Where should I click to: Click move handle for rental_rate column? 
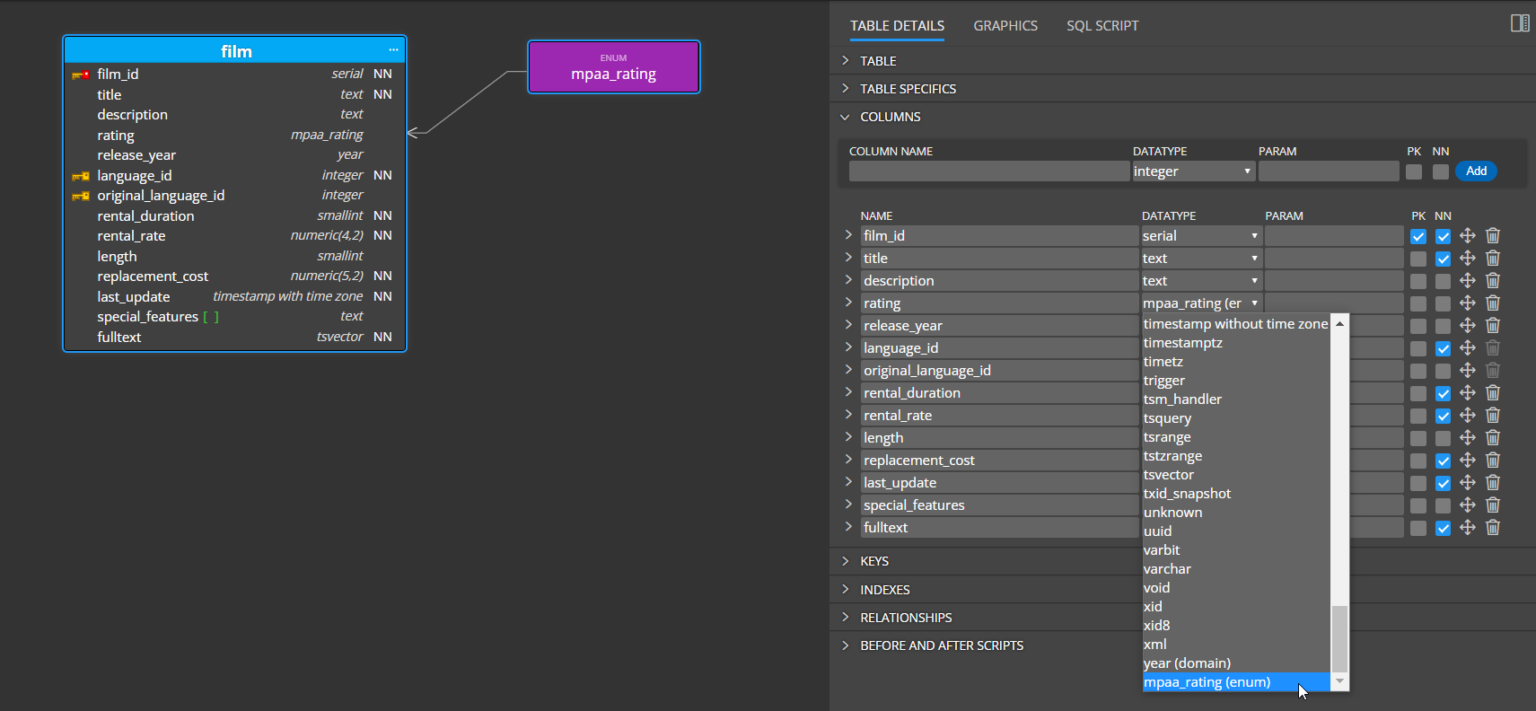(x=1467, y=415)
